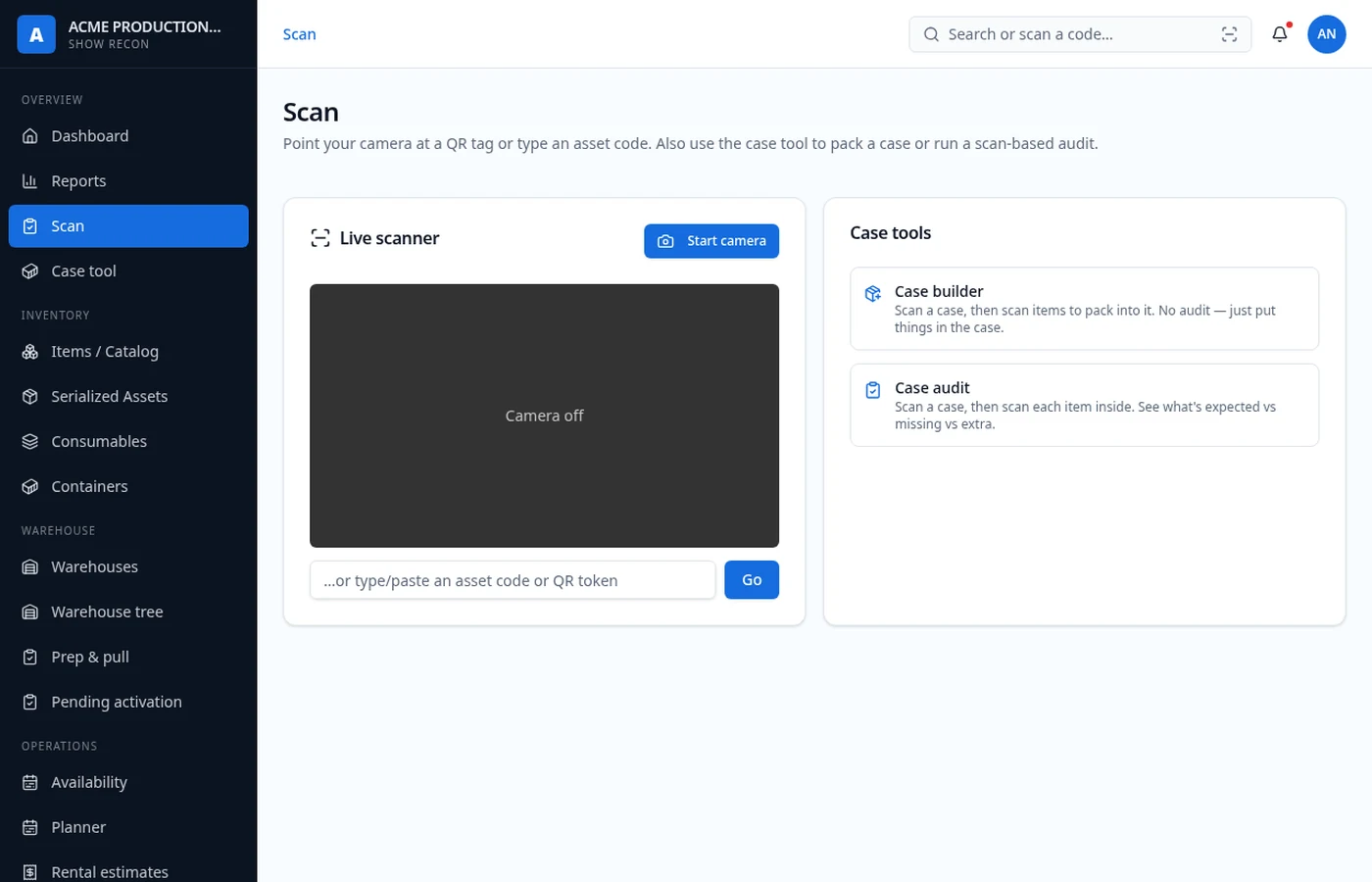Viewport: 1372px width, 882px height.
Task: Start the camera for scanning
Action: point(711,241)
